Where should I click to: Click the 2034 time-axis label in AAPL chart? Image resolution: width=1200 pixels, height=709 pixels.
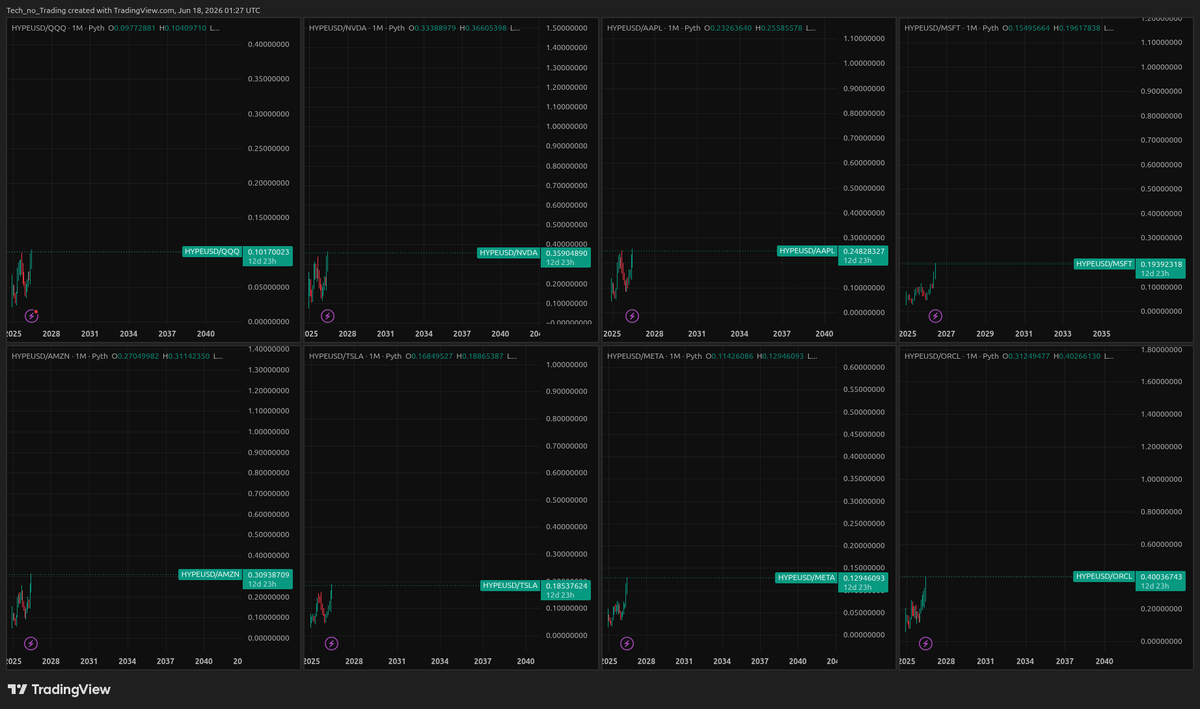coord(739,334)
